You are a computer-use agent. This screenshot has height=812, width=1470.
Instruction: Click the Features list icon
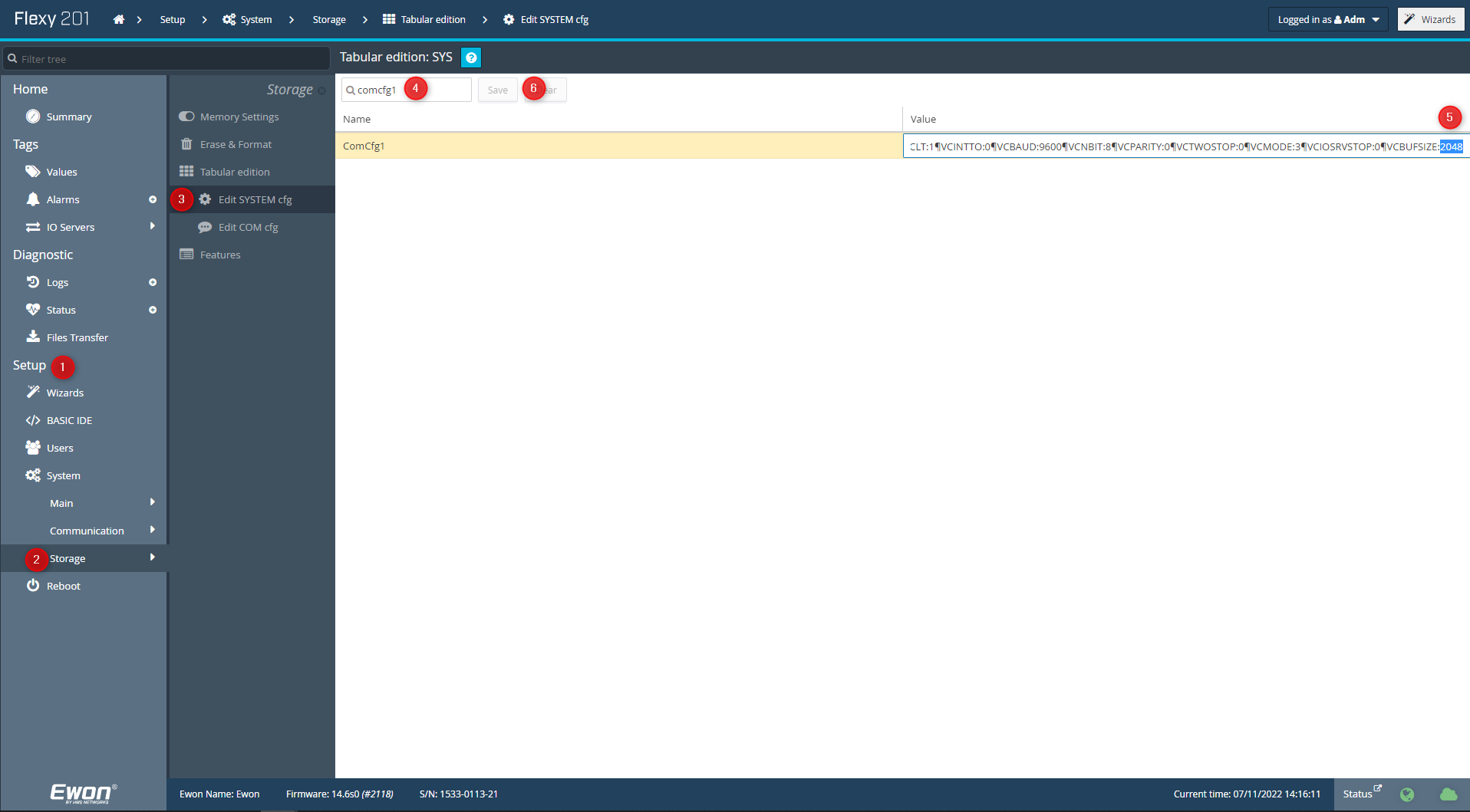click(186, 255)
